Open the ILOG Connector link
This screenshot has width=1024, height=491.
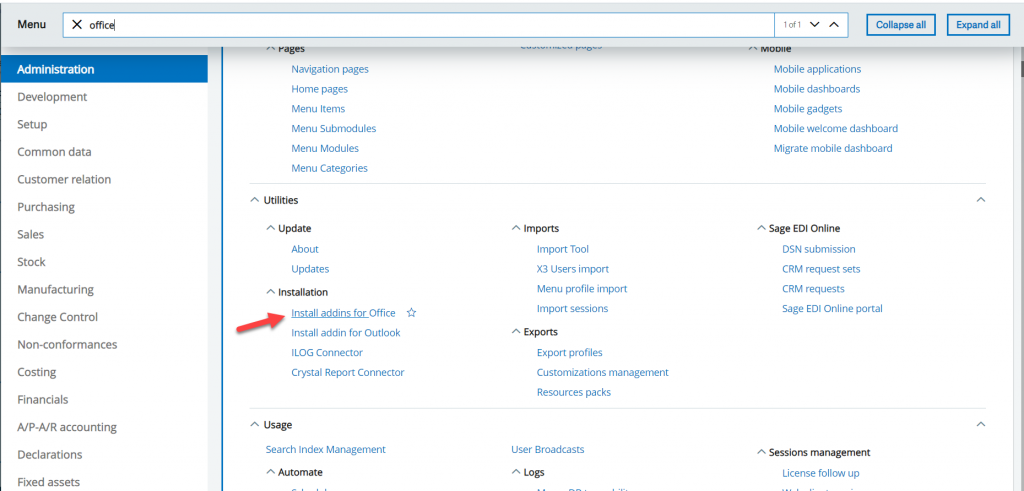[x=327, y=353]
